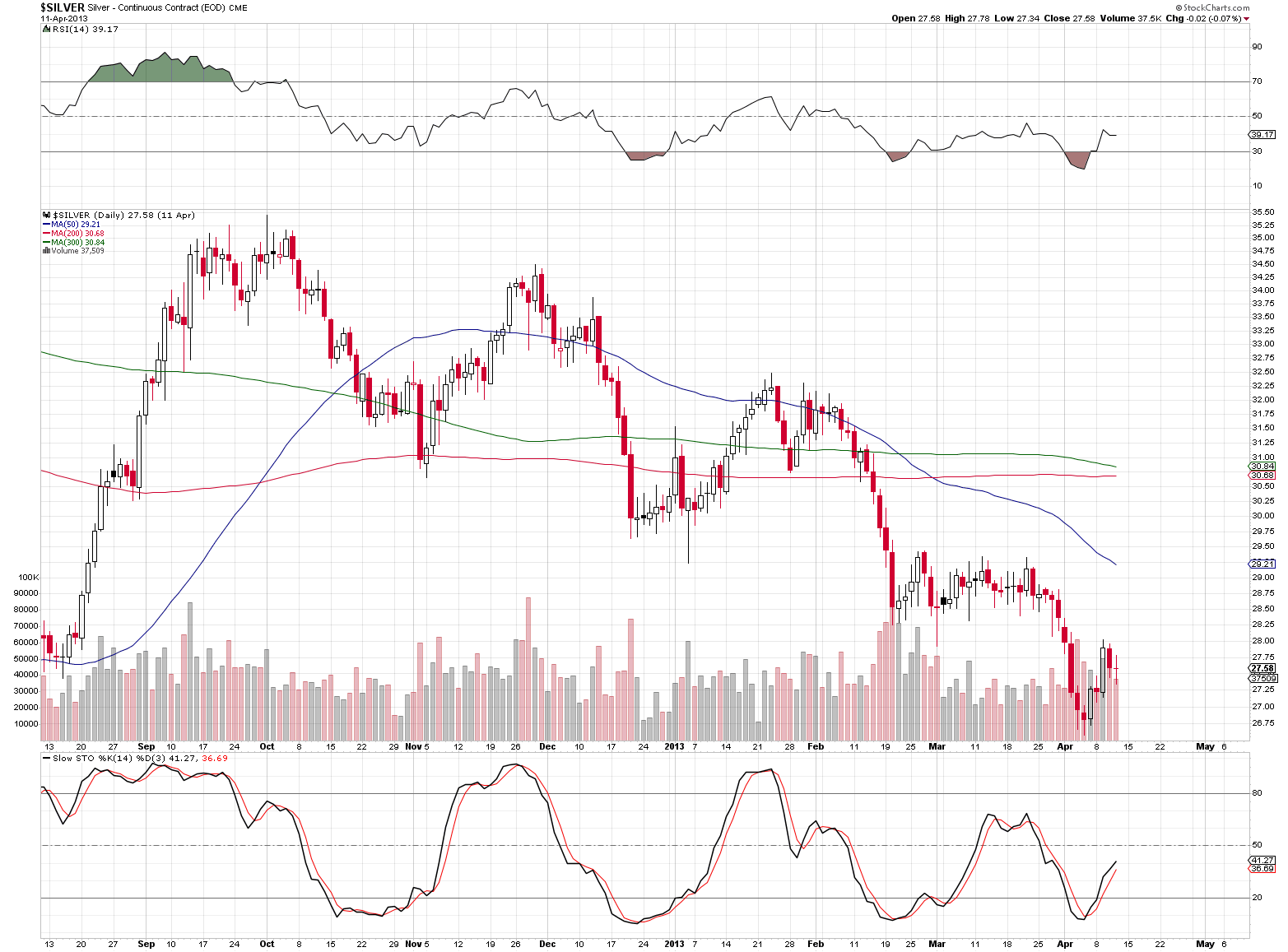Click the line icon before Slow STO label

coord(46,758)
